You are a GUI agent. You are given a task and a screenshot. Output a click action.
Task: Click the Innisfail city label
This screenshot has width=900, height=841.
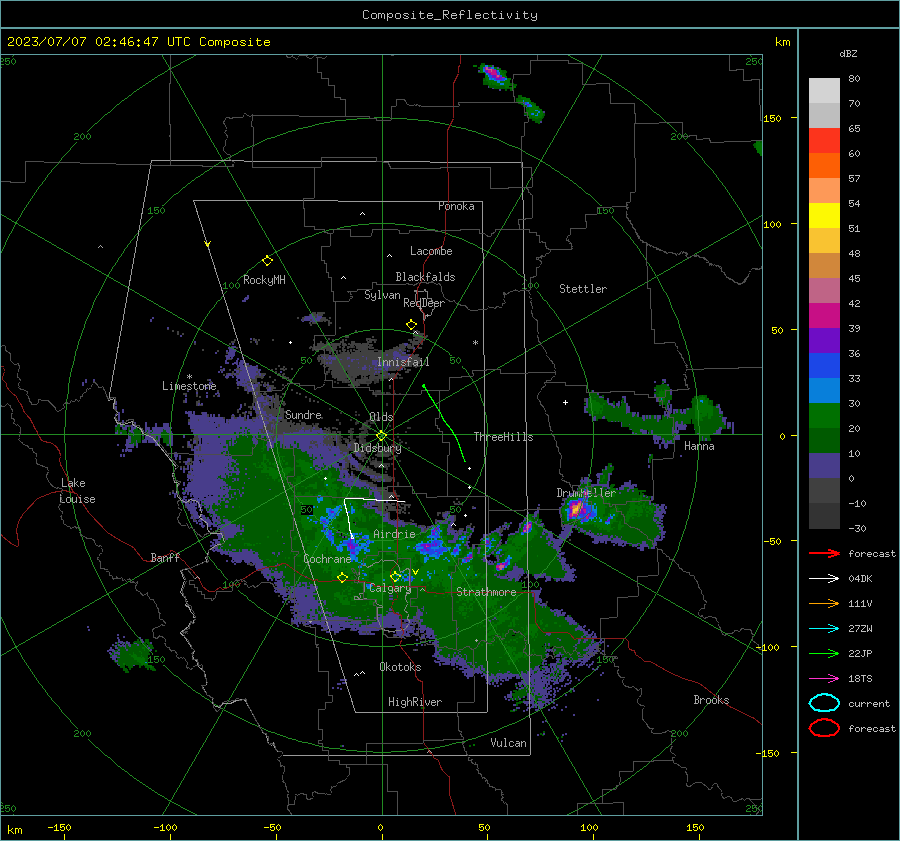pos(403,362)
